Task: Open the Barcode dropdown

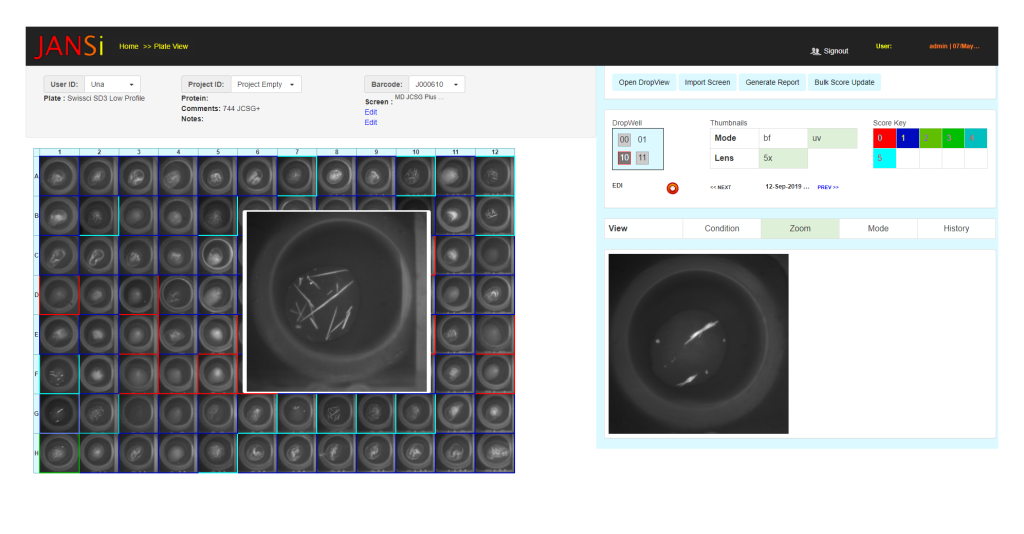Action: (437, 85)
